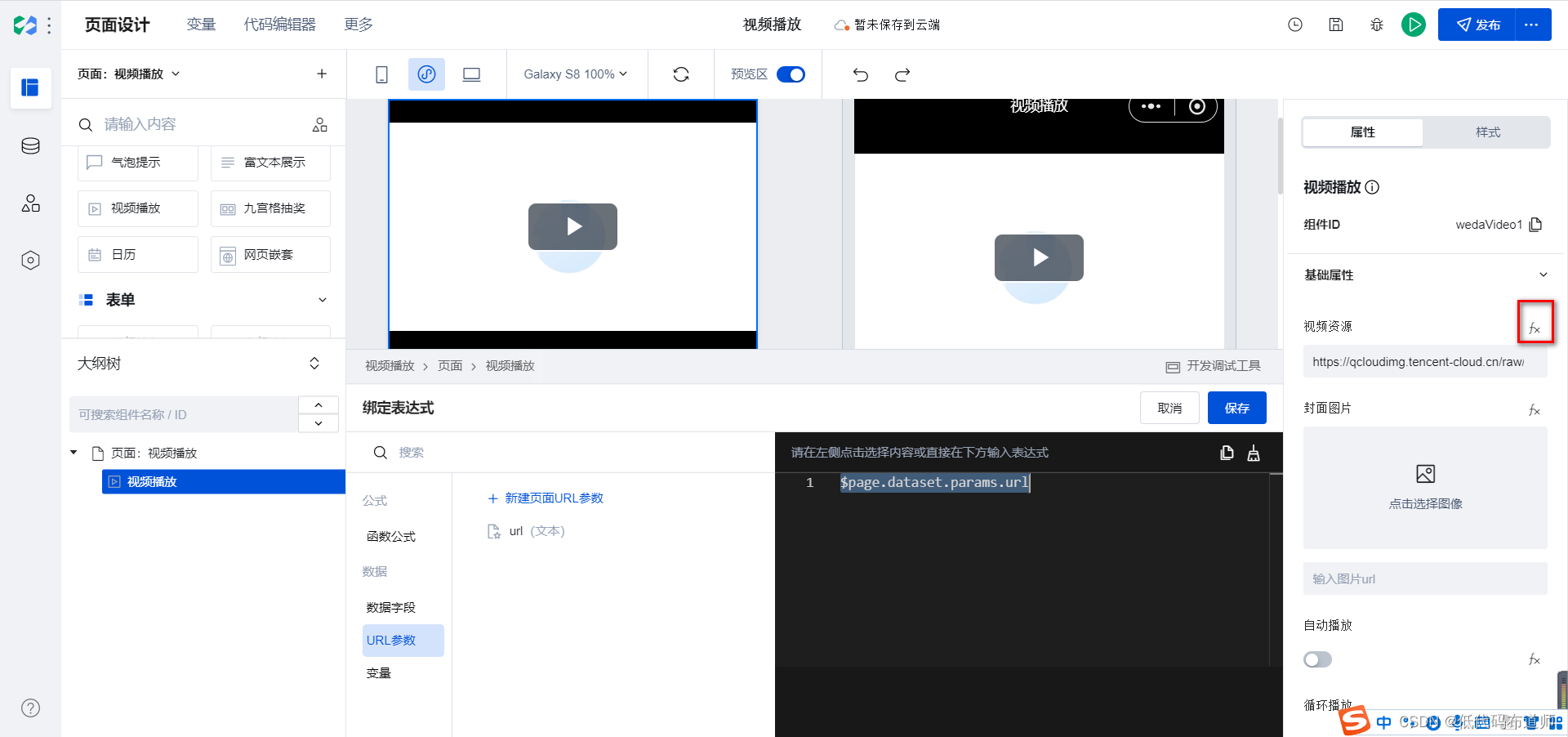1568x737 pixels.
Task: Enable the 自动播放 switch
Action: [1317, 659]
